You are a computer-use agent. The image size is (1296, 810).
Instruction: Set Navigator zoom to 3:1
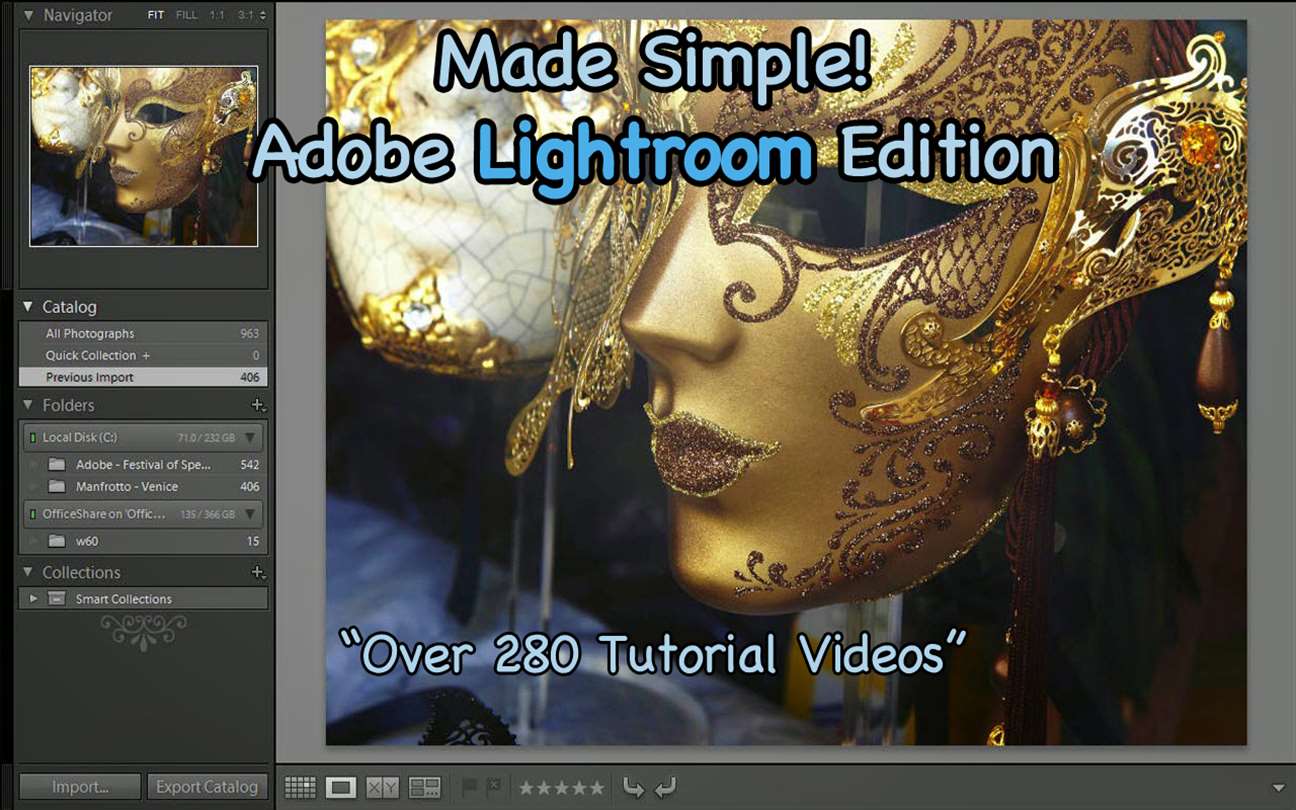coord(246,15)
